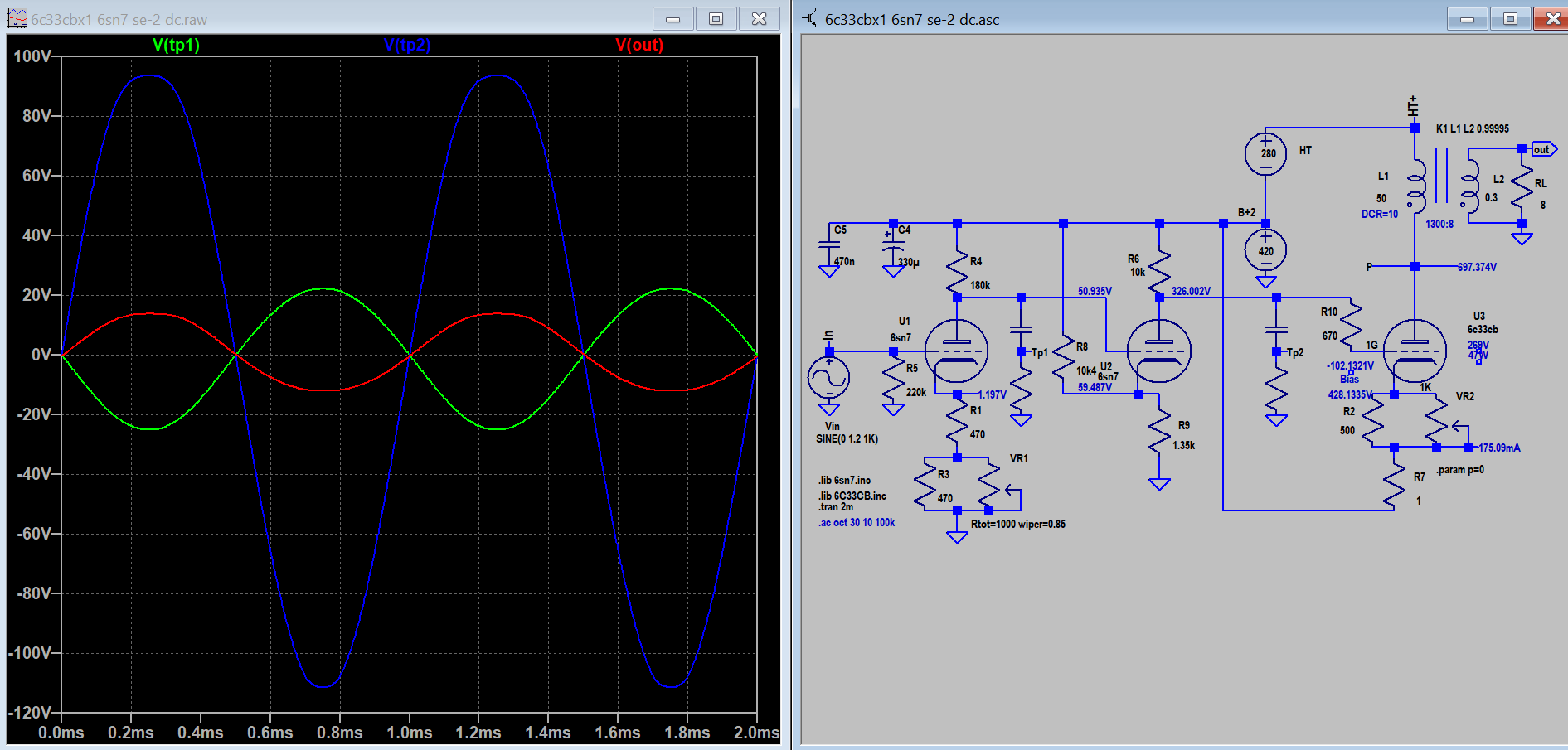Select the V(tp2) blue trace label
Image resolution: width=1568 pixels, height=750 pixels.
[x=407, y=45]
